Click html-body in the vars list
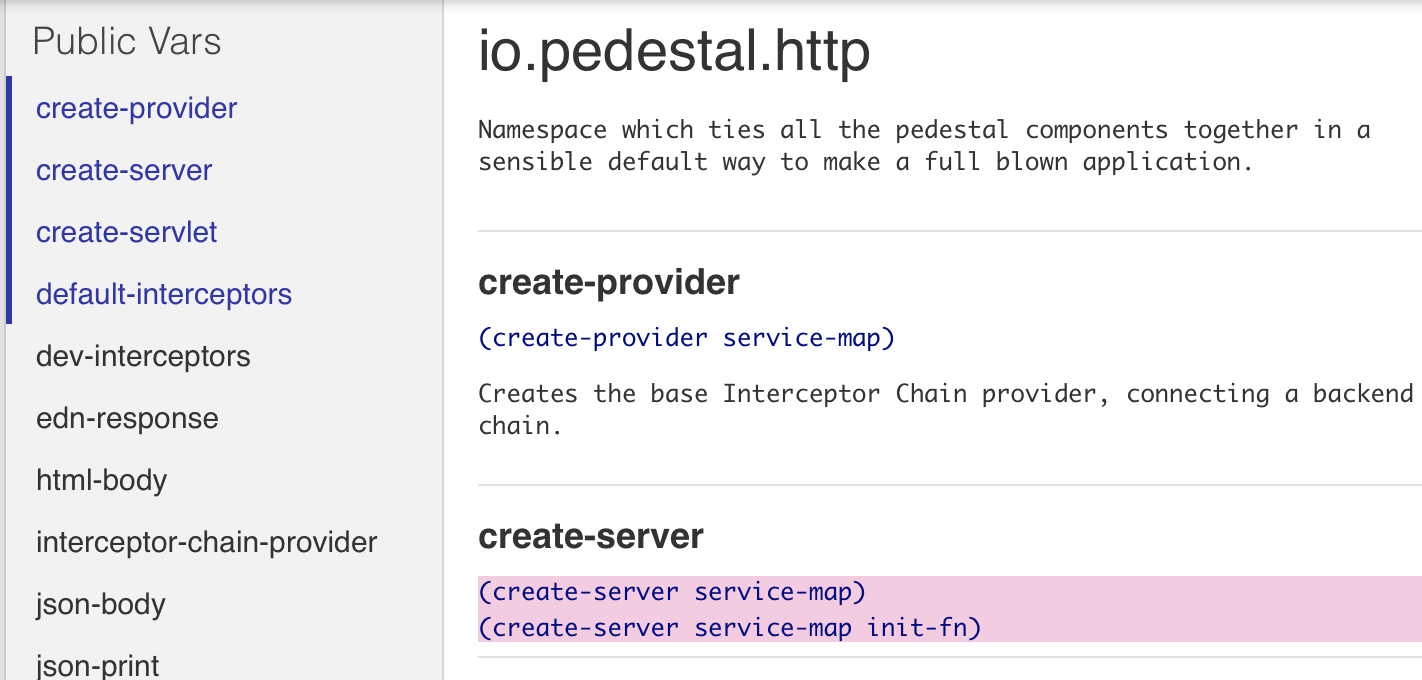The height and width of the screenshot is (680, 1422). (101, 480)
